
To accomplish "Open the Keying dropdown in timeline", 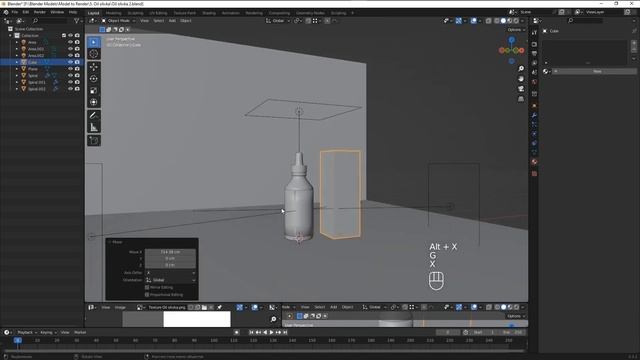I will click(49, 333).
